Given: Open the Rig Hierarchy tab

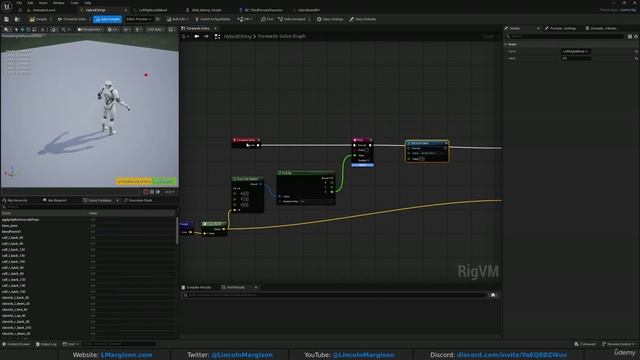Looking at the screenshot, I should pyautogui.click(x=15, y=200).
